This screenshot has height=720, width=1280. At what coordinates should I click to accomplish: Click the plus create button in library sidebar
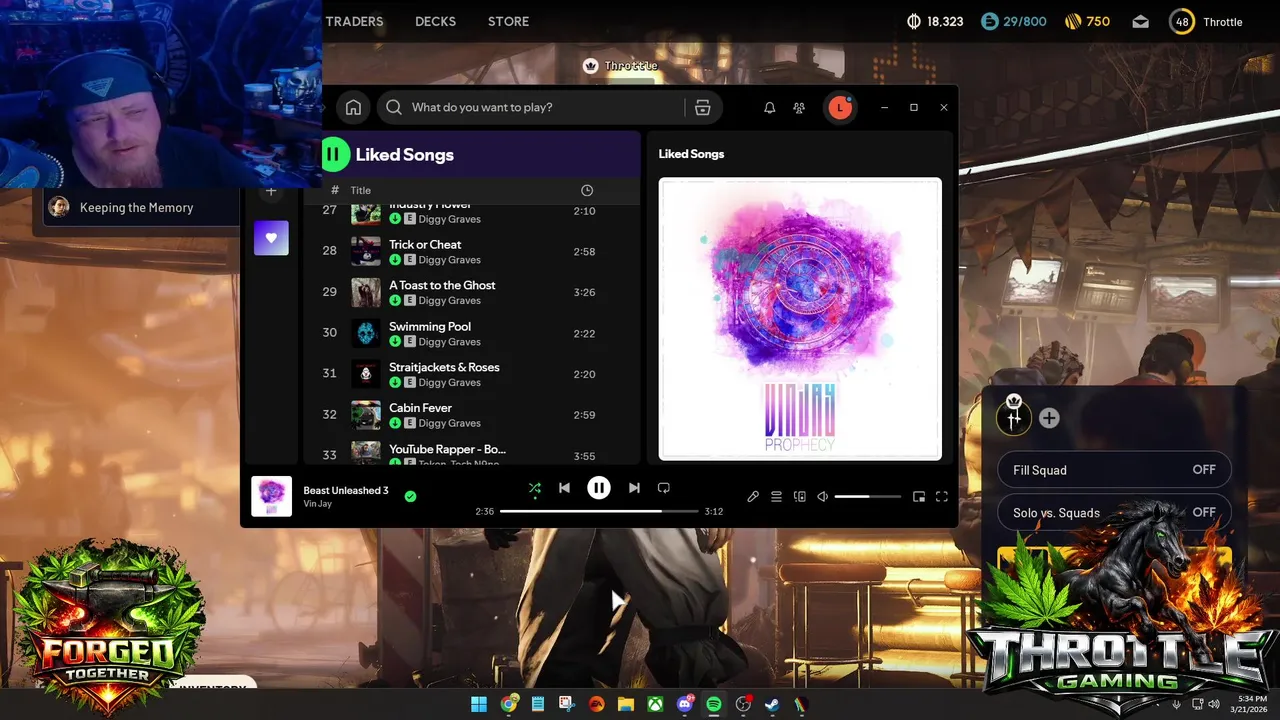pyautogui.click(x=271, y=190)
